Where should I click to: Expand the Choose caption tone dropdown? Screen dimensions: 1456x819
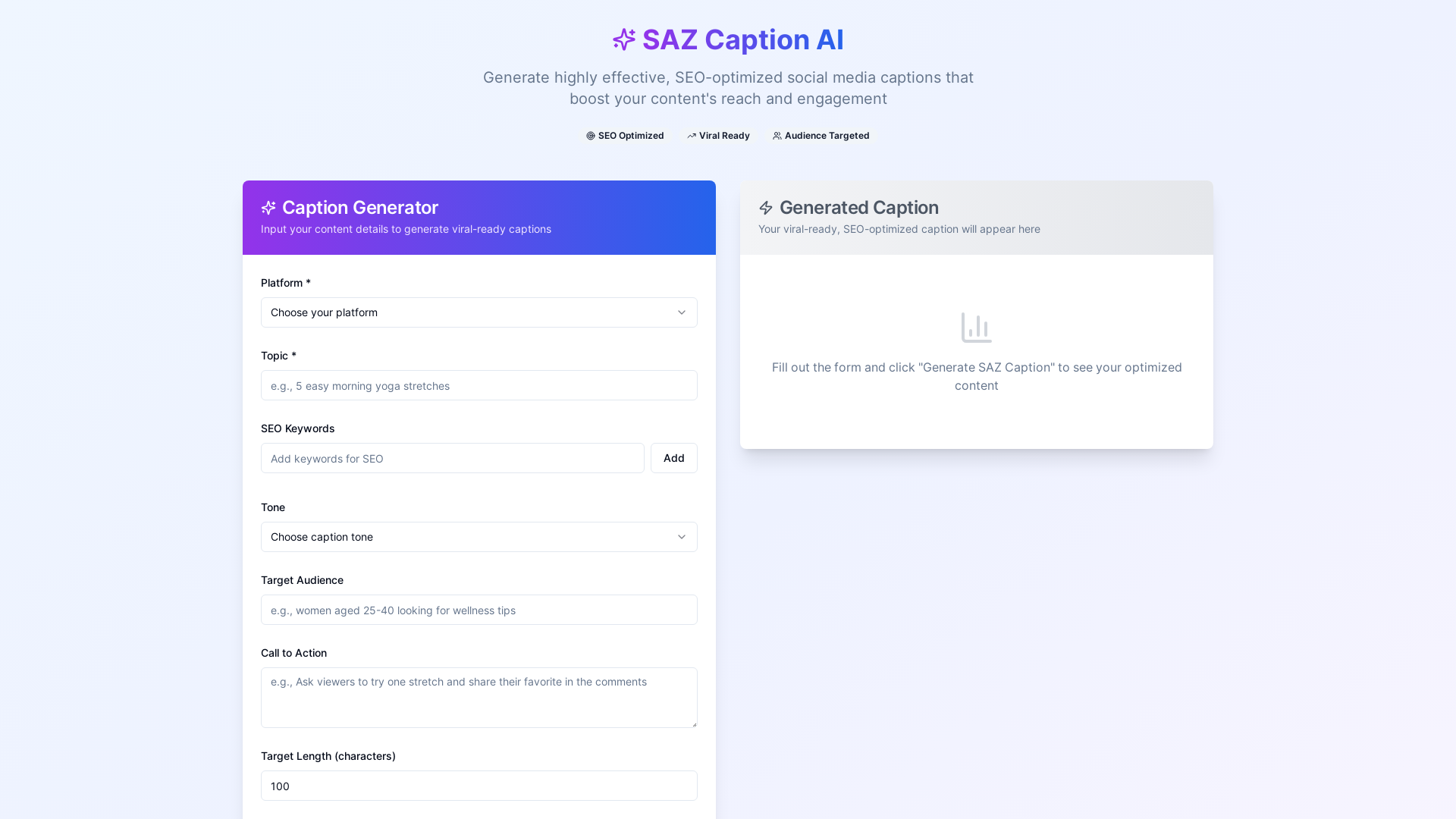tap(479, 537)
